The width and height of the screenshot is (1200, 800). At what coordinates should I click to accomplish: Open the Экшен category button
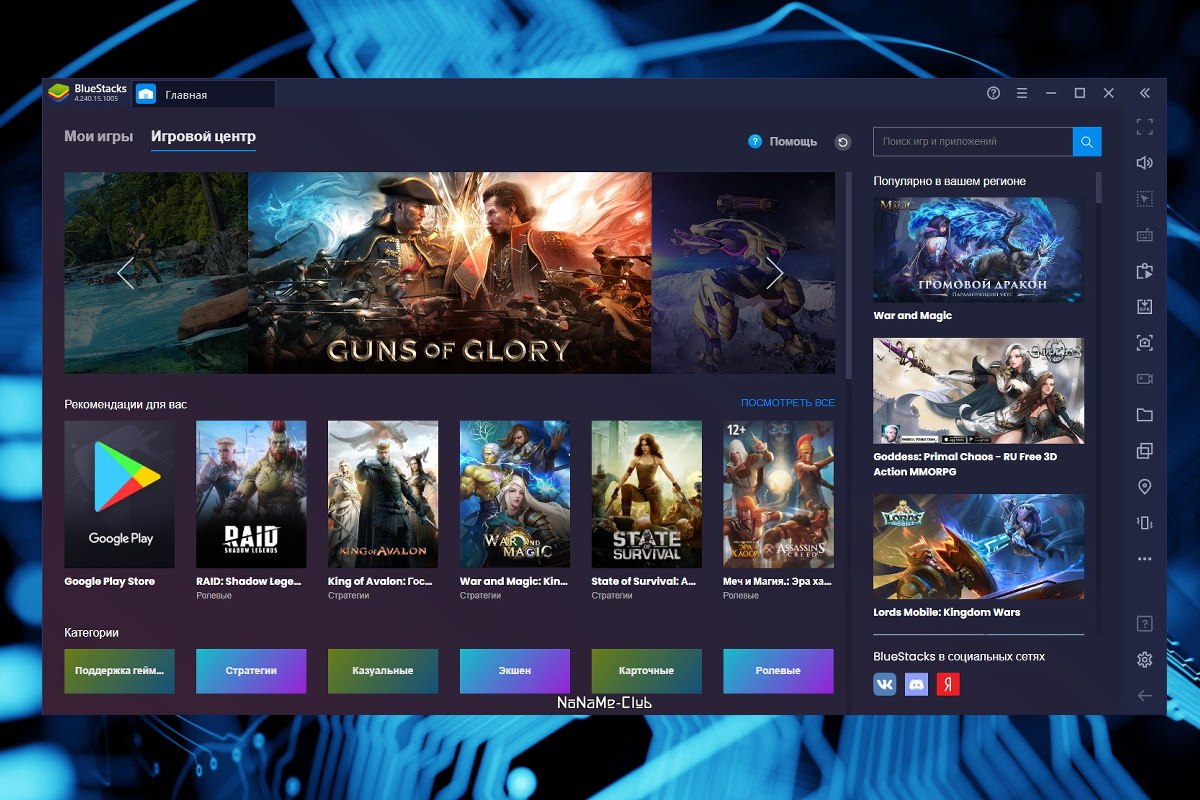point(515,671)
